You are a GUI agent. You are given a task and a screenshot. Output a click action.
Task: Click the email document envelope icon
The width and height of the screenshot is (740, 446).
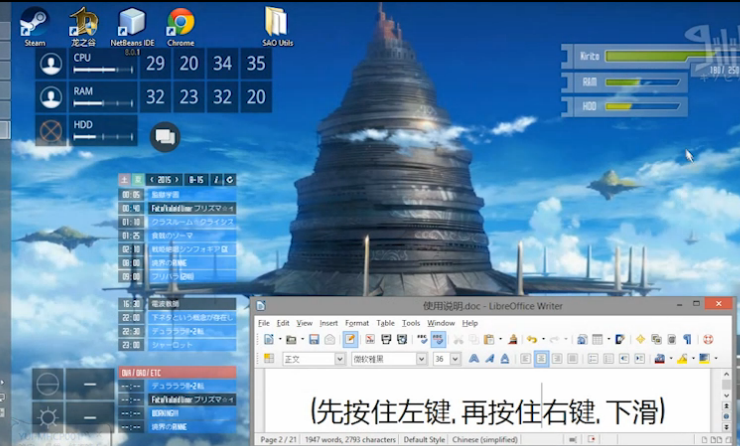coord(329,339)
